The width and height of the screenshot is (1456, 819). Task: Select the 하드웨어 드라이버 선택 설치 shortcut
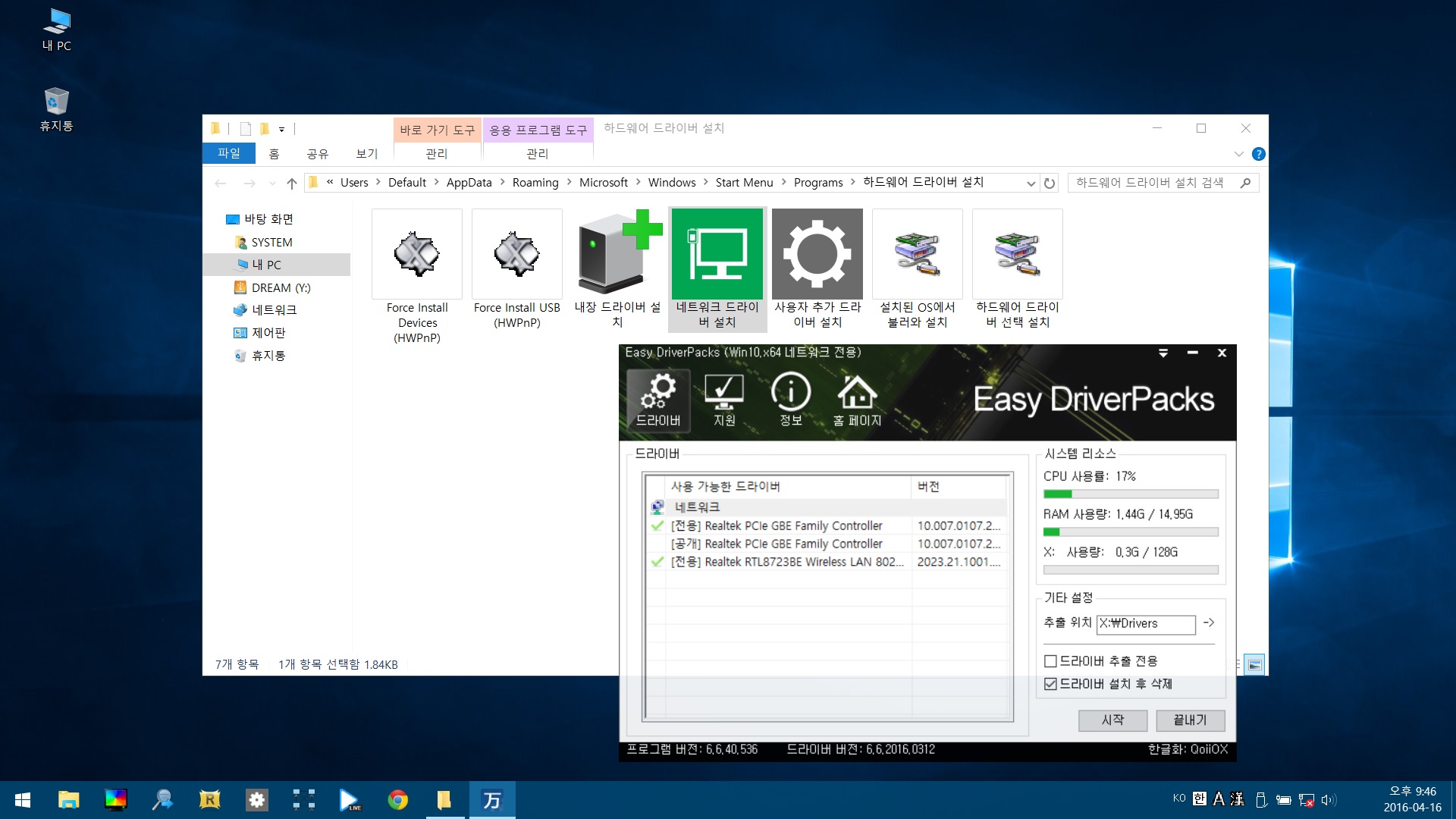pos(1018,269)
